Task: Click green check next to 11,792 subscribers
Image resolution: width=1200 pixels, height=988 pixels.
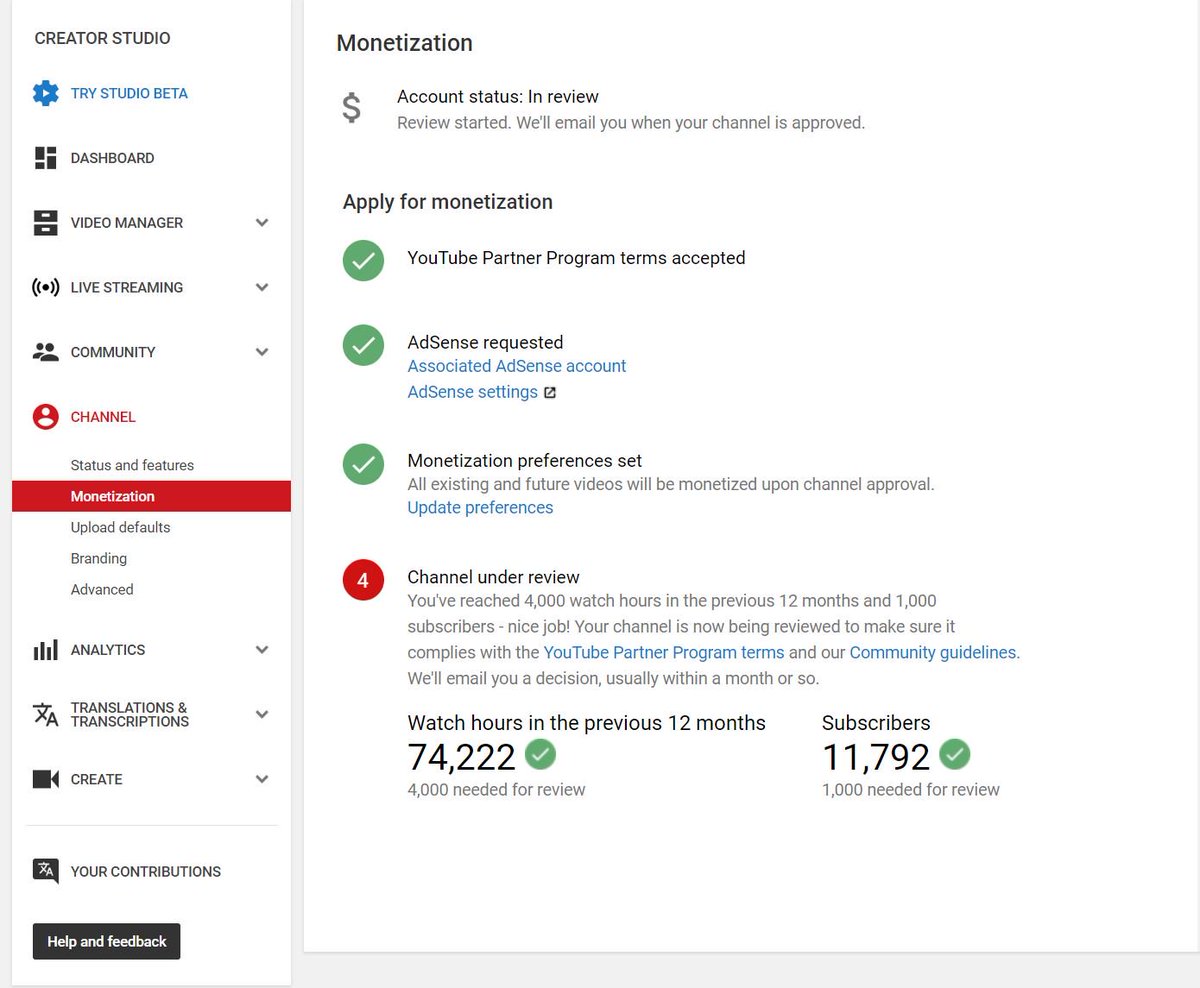Action: click(x=955, y=754)
